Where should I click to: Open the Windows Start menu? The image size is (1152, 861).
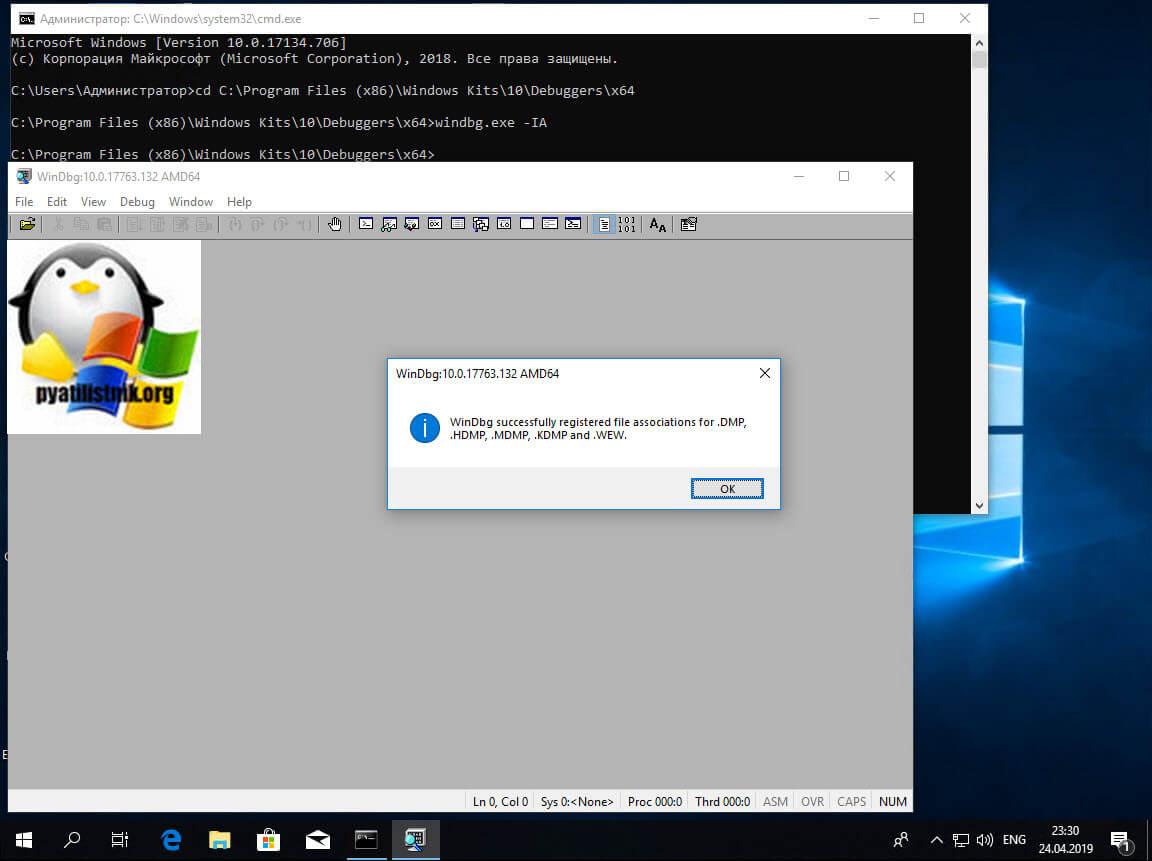[24, 839]
